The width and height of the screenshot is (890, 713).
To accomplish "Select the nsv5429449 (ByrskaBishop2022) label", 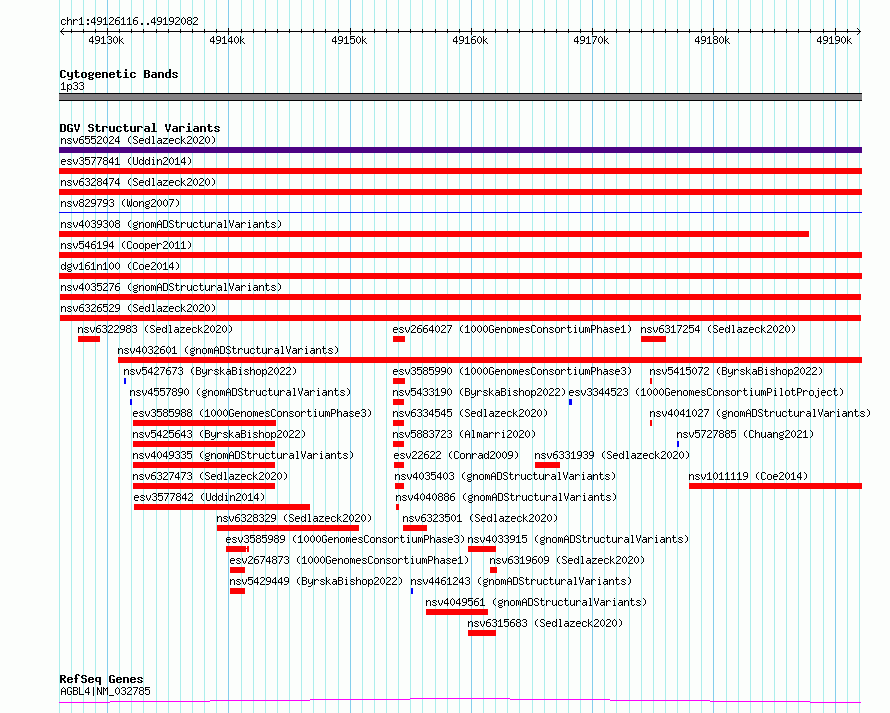I will 316,581.
